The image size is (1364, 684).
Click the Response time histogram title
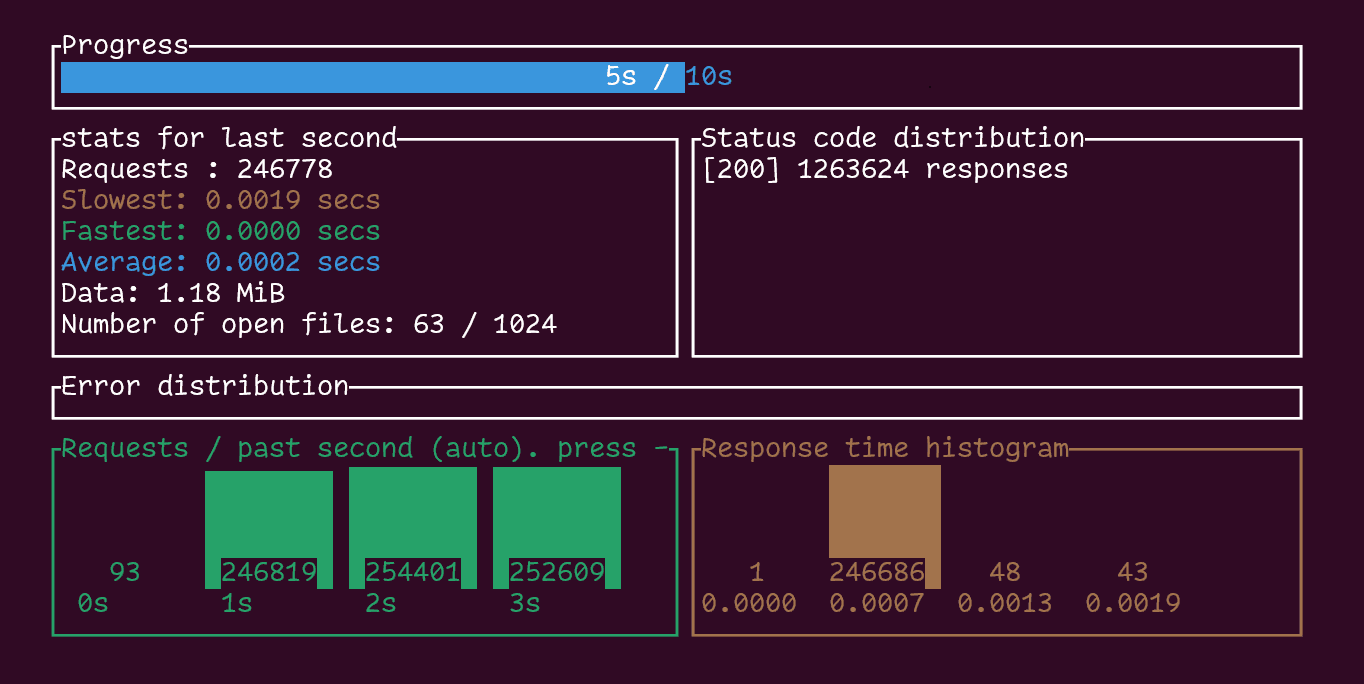point(885,448)
